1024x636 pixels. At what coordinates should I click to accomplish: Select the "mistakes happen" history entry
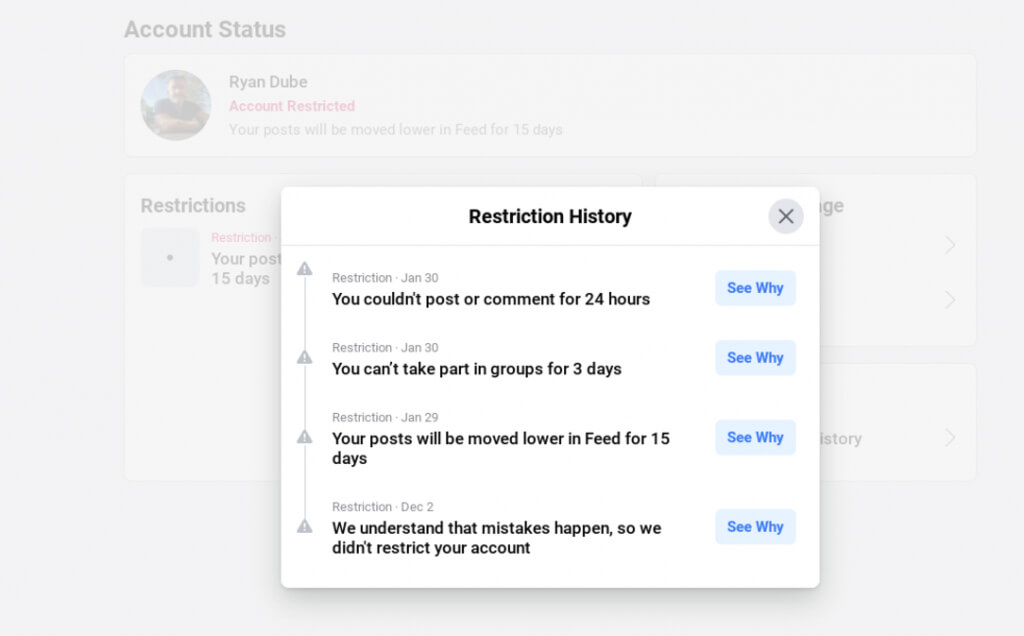496,537
